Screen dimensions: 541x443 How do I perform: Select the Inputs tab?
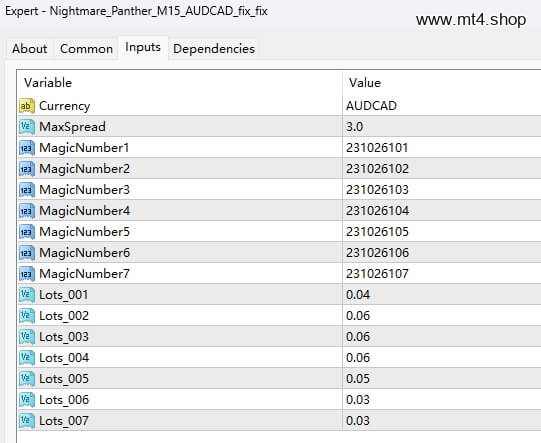click(143, 47)
